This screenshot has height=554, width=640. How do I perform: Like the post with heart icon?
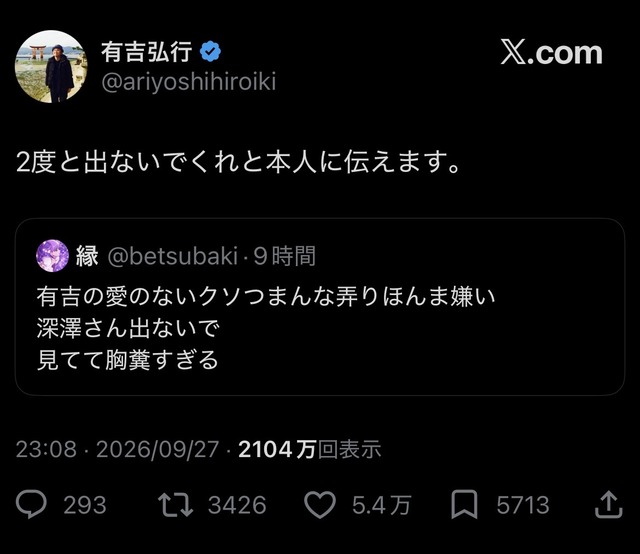[x=320, y=505]
